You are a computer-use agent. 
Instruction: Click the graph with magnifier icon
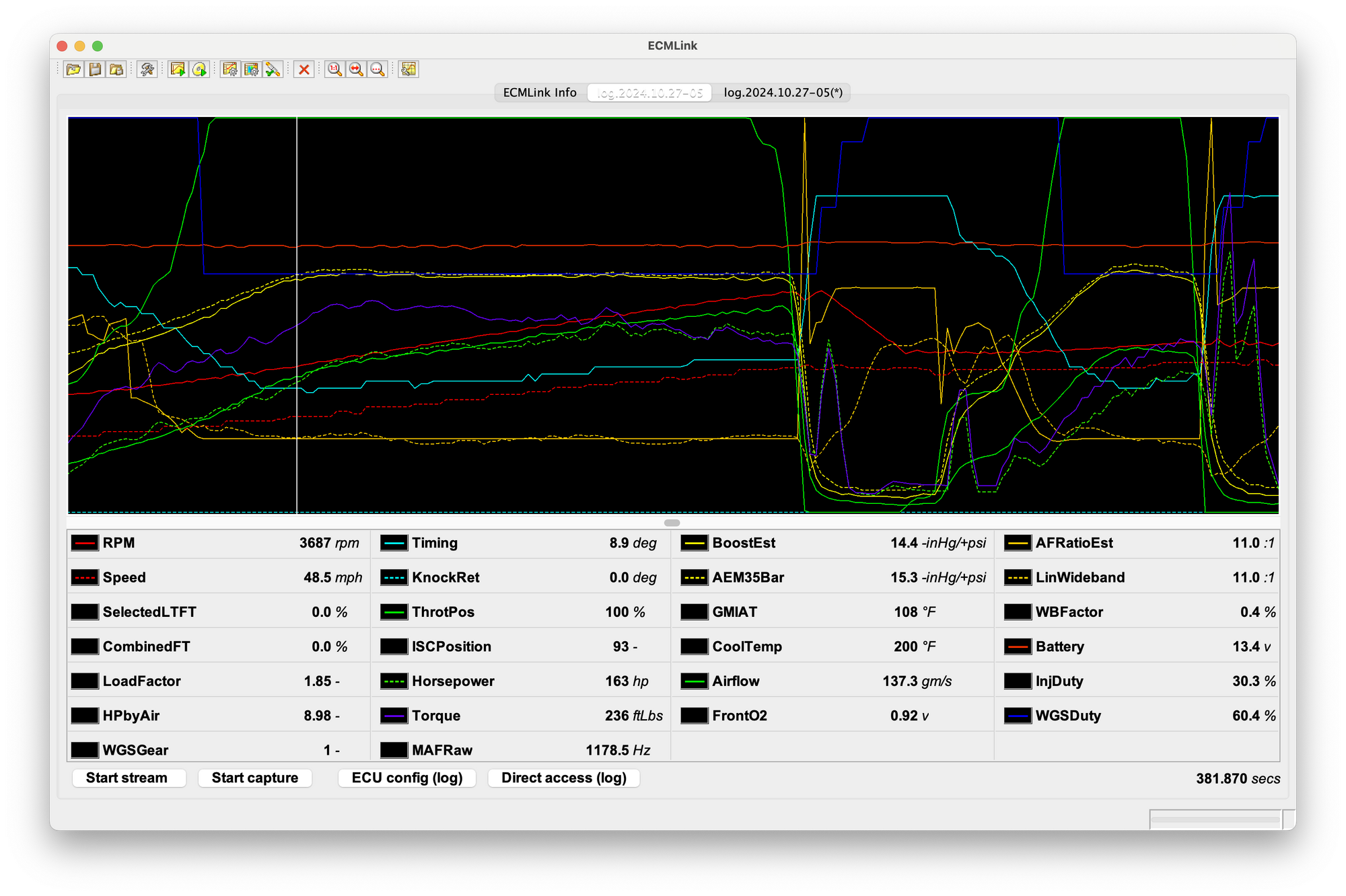tap(409, 69)
